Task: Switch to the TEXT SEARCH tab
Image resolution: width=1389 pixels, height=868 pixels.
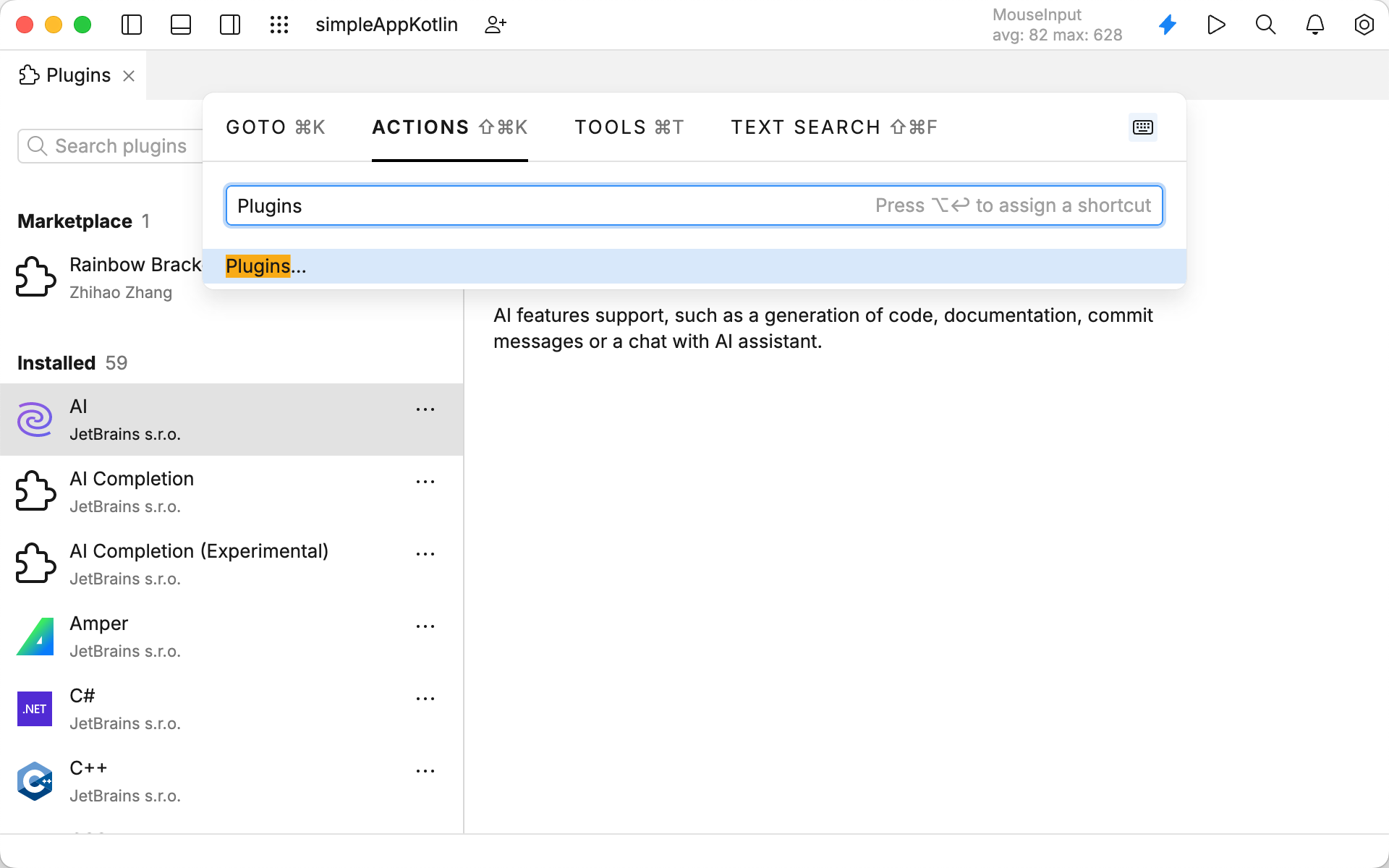Action: tap(833, 127)
